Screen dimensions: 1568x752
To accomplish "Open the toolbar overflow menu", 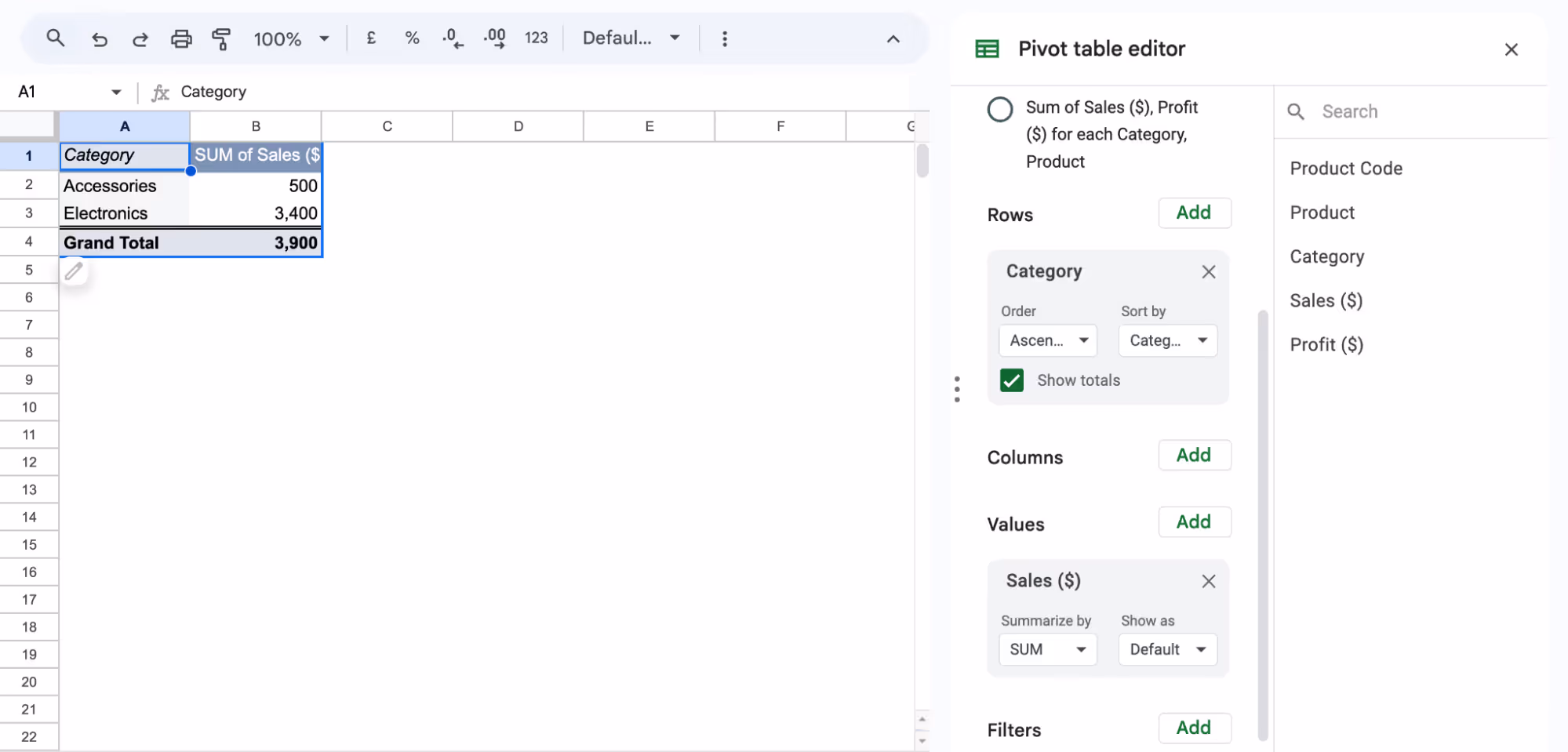I will (725, 38).
